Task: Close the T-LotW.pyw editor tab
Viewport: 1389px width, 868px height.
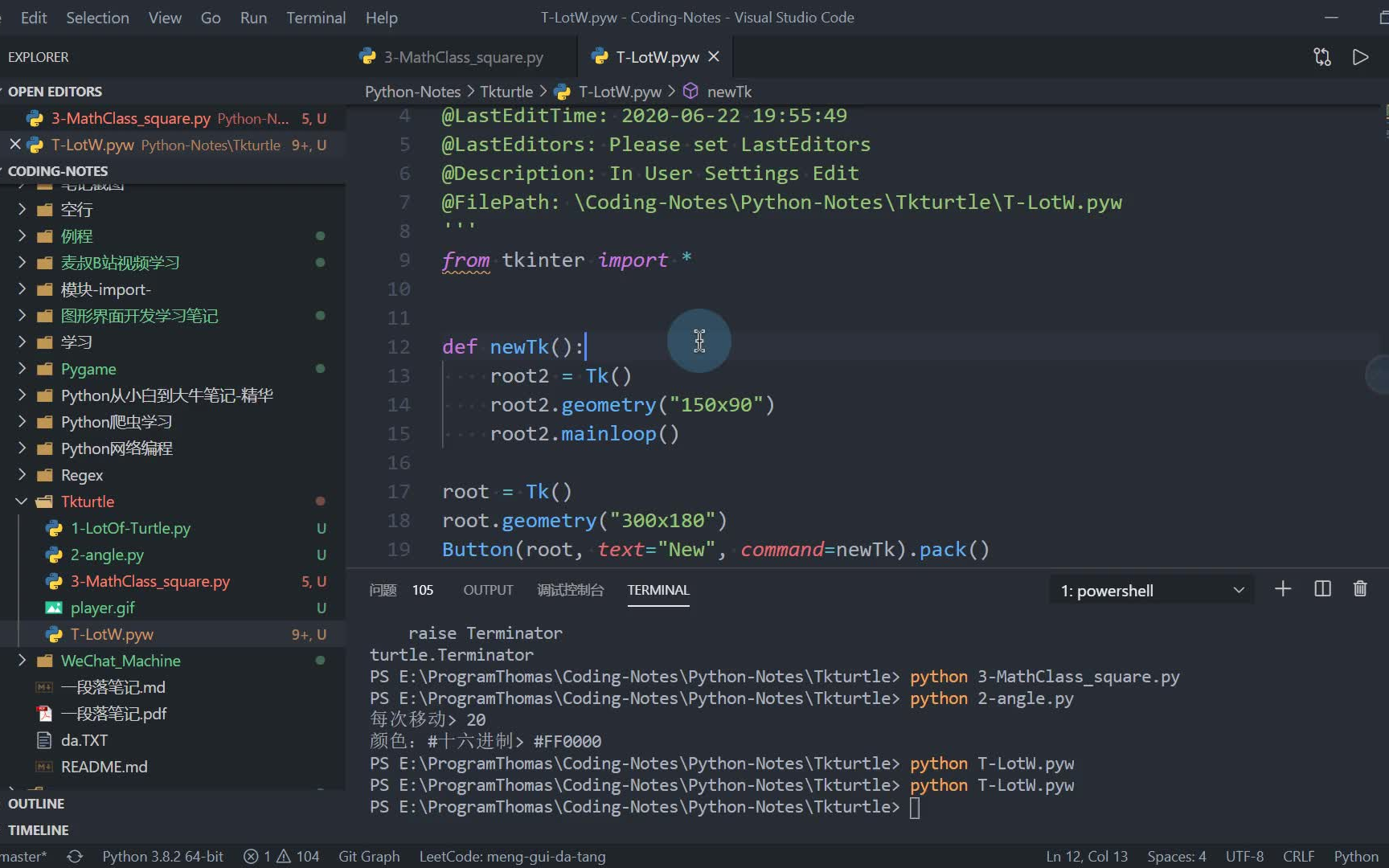Action: click(714, 57)
